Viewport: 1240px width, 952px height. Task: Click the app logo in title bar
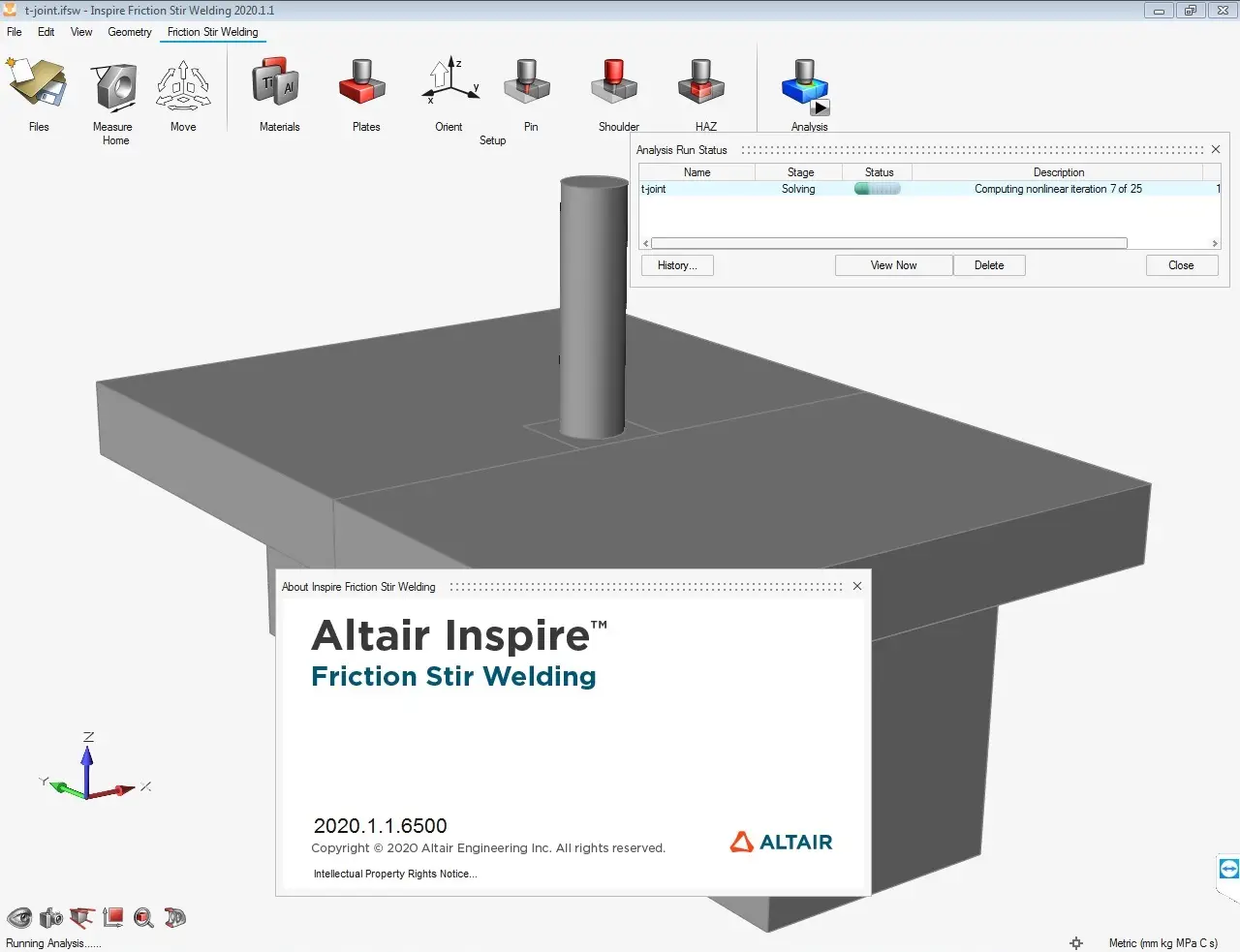click(11, 10)
